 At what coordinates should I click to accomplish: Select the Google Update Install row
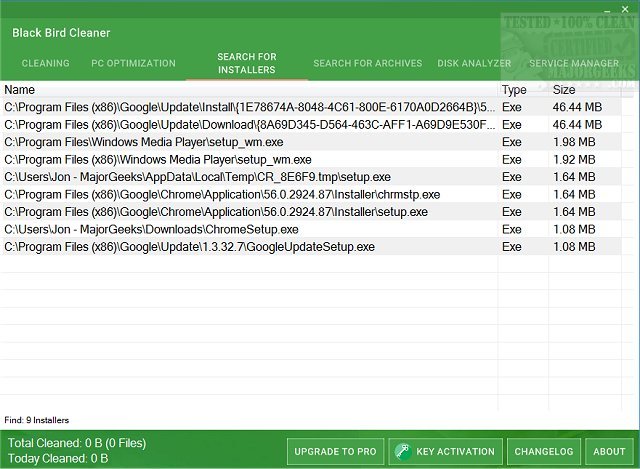click(x=312, y=107)
